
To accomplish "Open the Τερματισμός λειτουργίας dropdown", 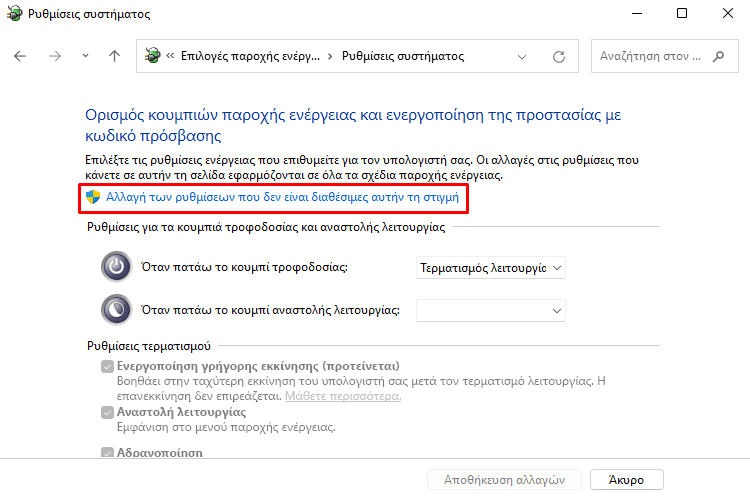I will point(491,268).
